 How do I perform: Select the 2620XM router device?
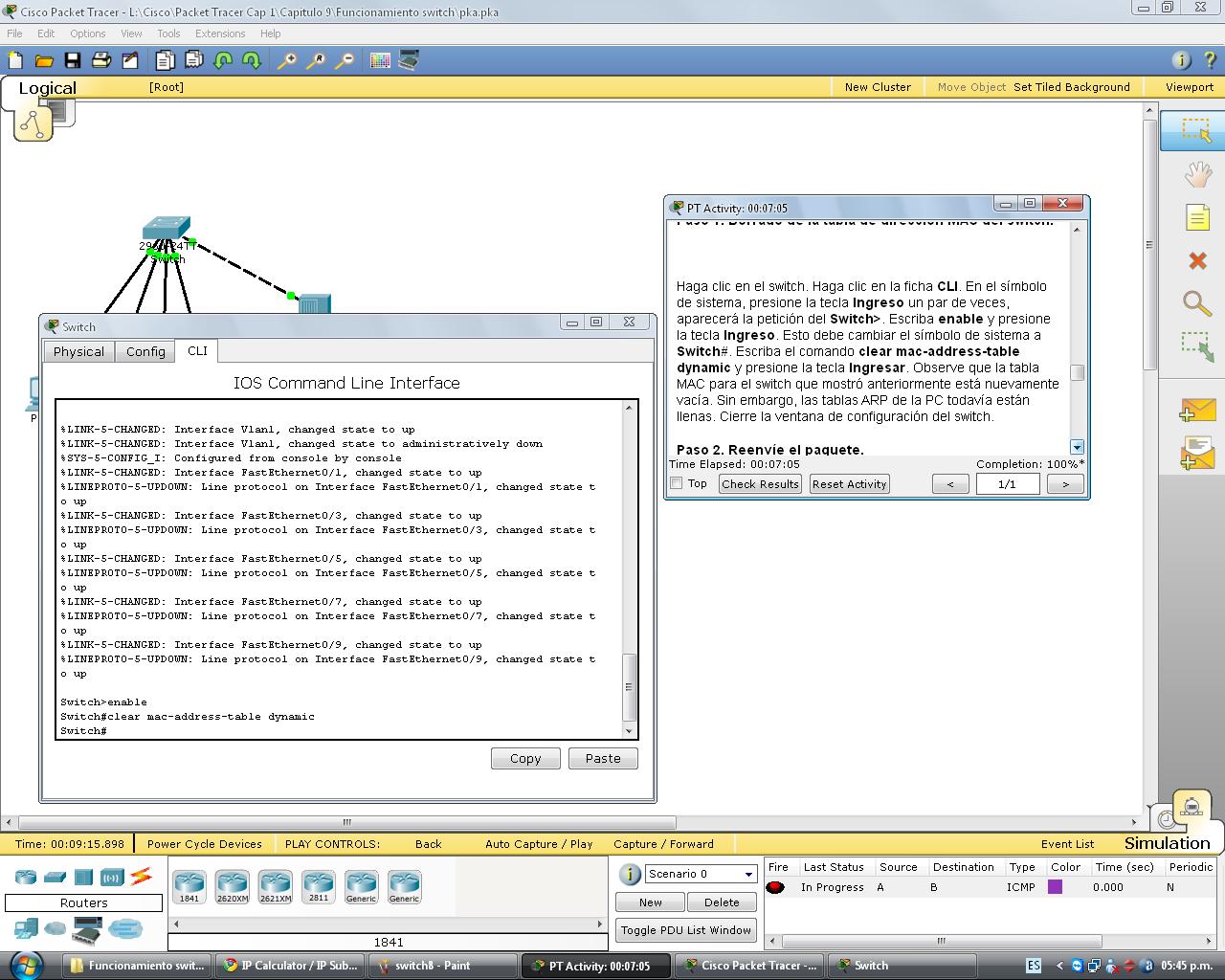click(x=233, y=885)
